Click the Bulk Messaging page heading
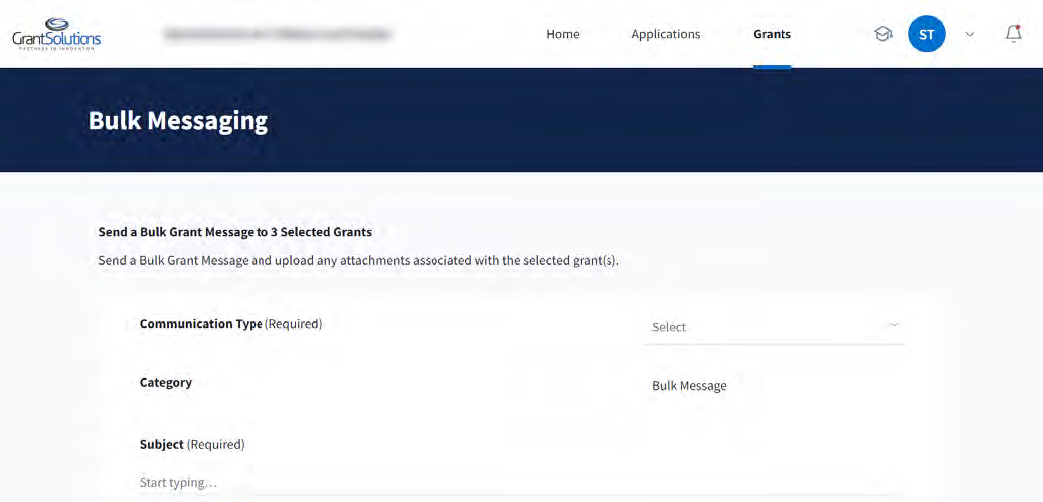 coord(178,121)
